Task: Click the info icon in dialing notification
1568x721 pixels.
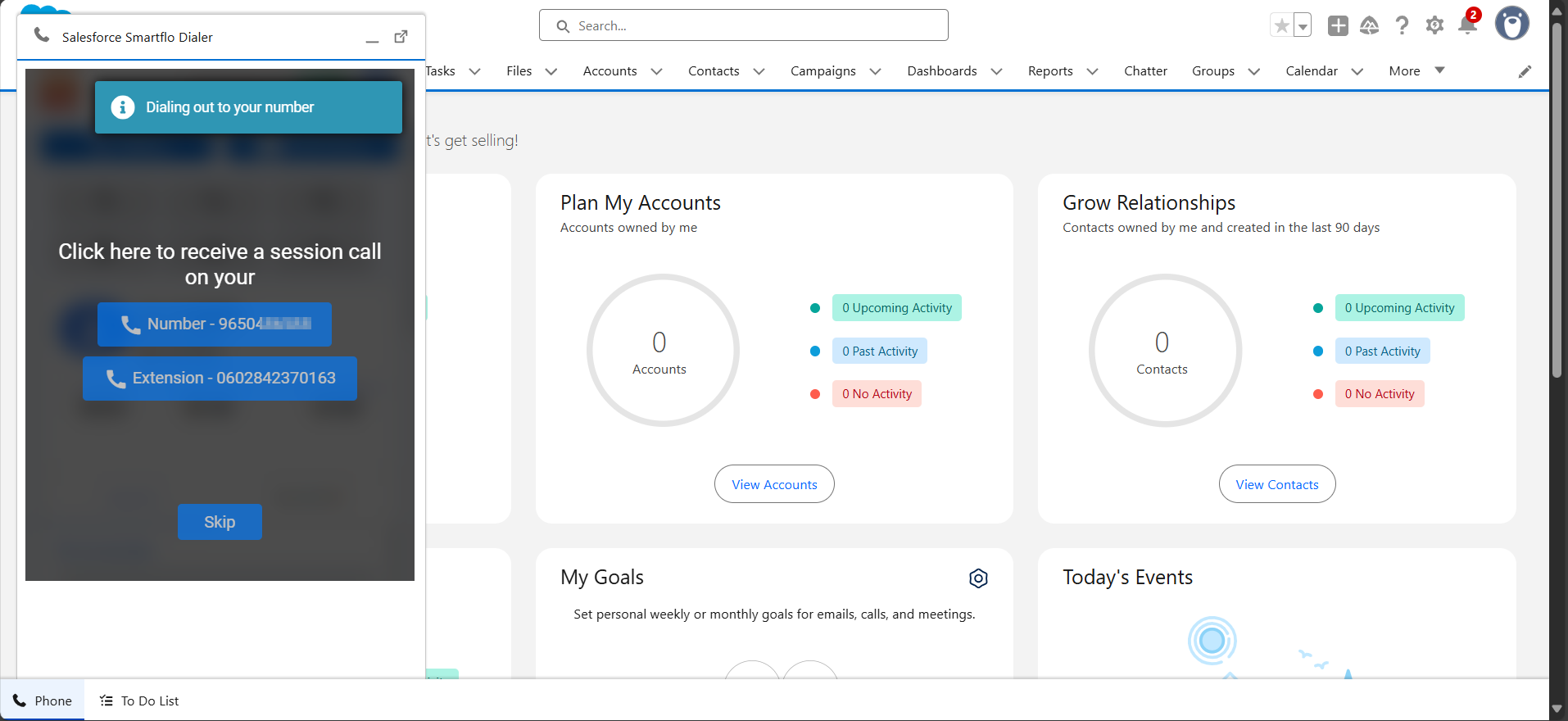Action: click(x=123, y=107)
